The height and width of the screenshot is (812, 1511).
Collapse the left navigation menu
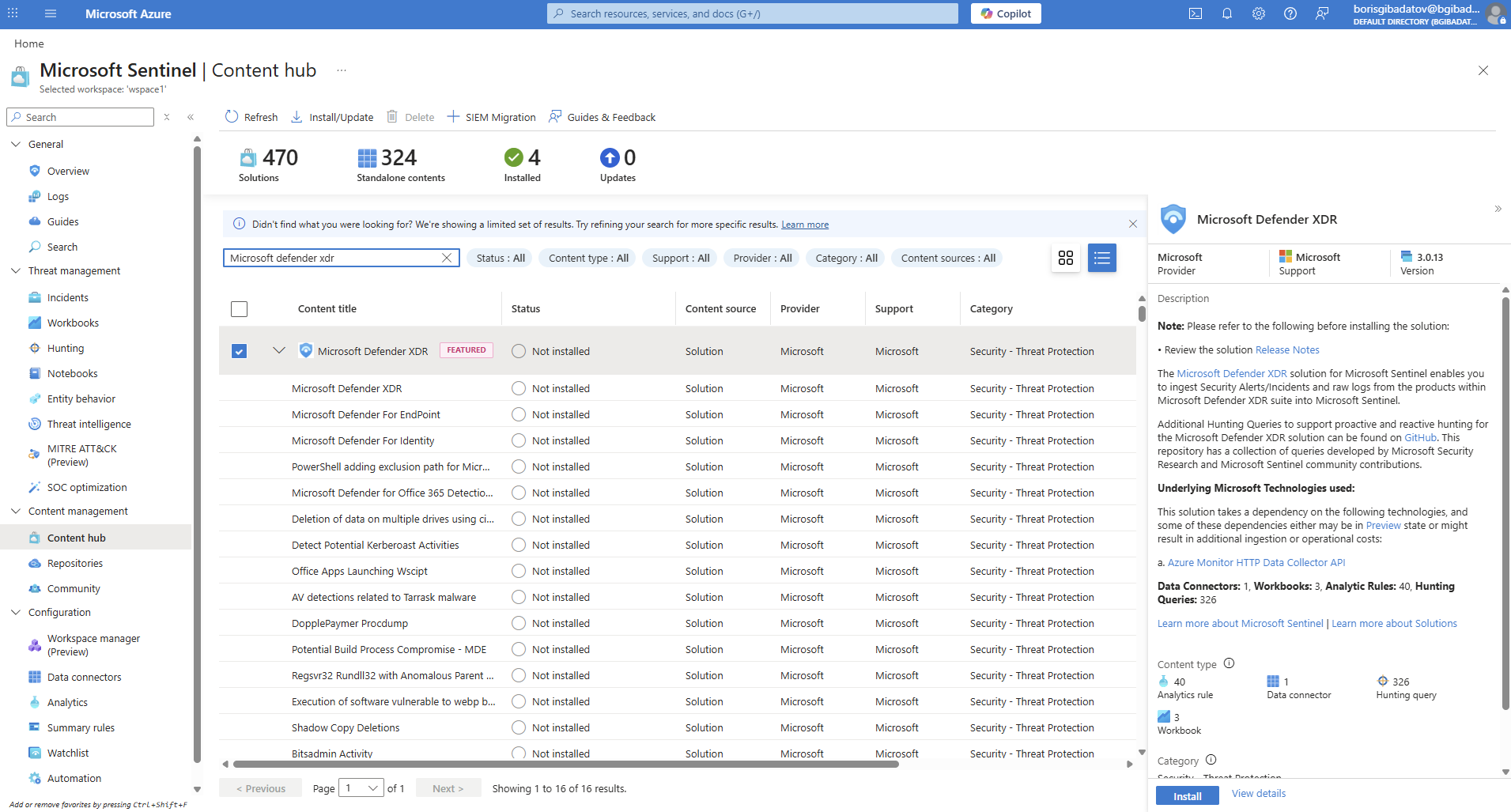coord(191,117)
